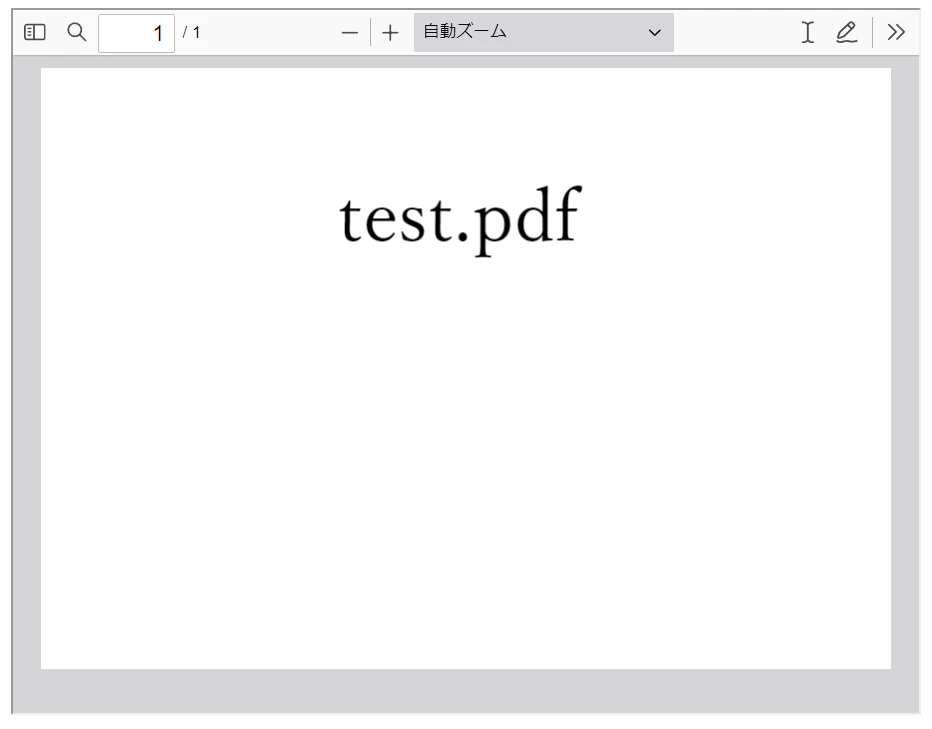Select the draw pen tool

tap(846, 32)
